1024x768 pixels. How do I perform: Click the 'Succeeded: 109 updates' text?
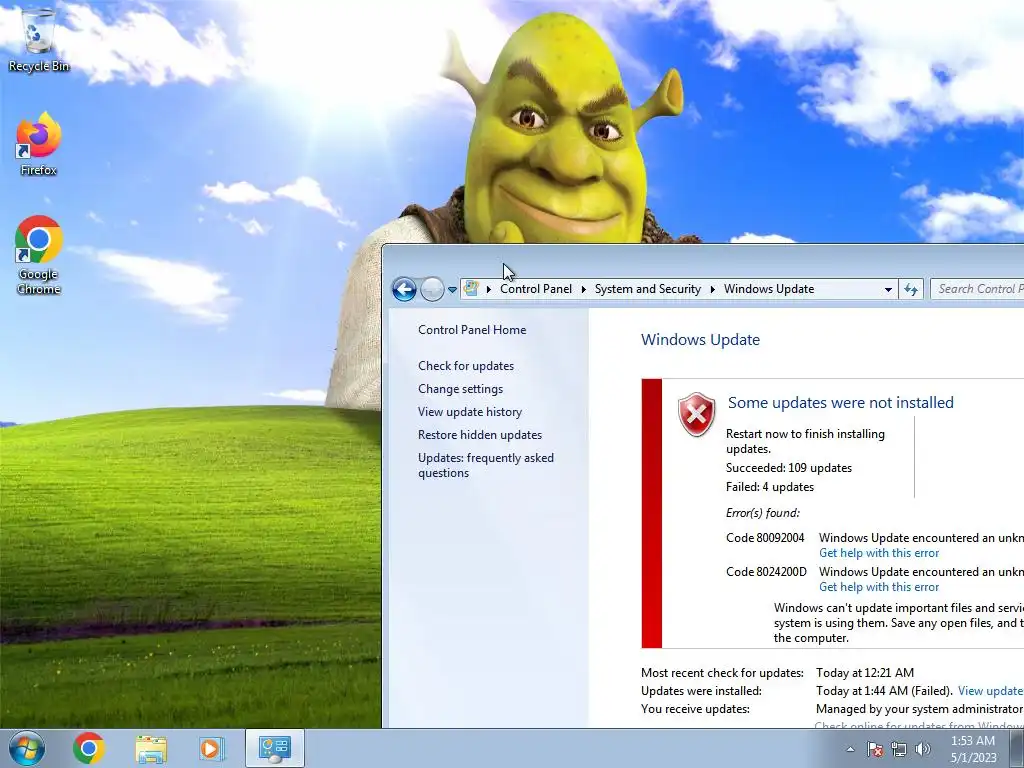click(x=789, y=468)
